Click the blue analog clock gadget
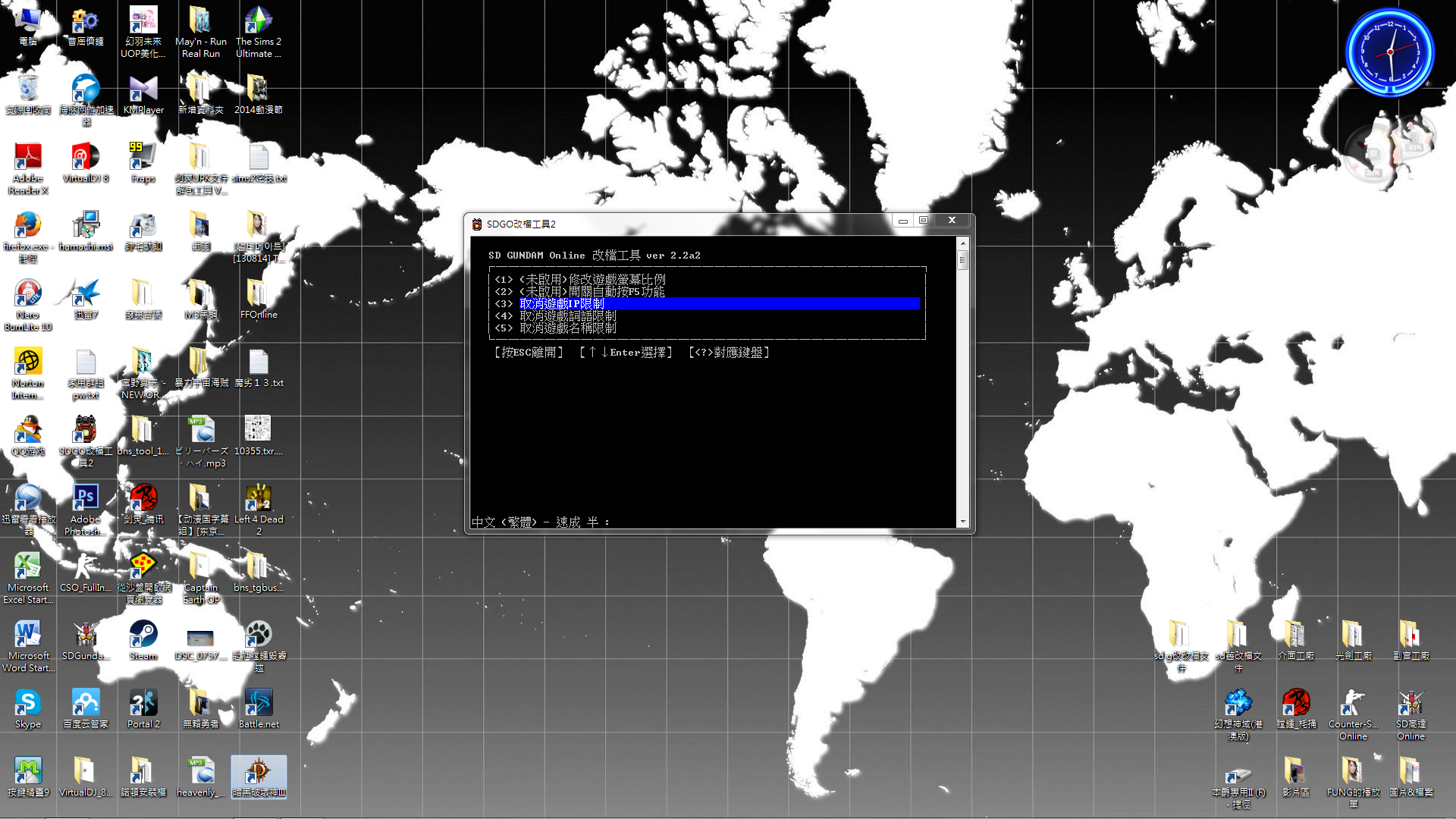 tap(1389, 52)
